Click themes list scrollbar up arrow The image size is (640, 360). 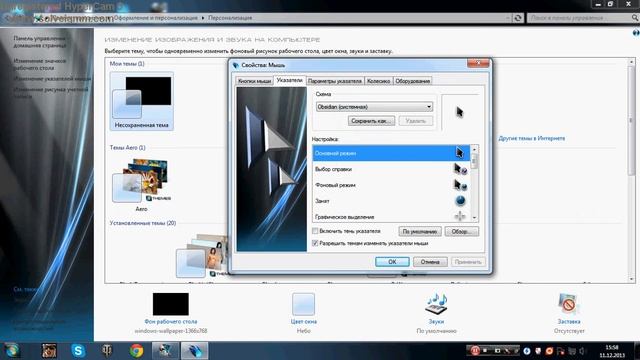pyautogui.click(x=631, y=62)
